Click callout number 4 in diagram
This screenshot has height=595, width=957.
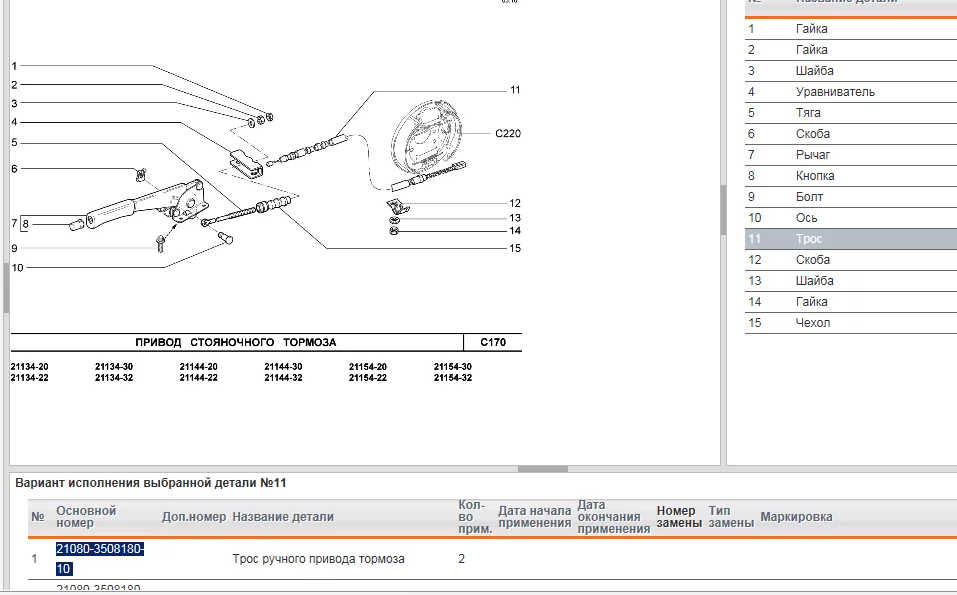14,122
